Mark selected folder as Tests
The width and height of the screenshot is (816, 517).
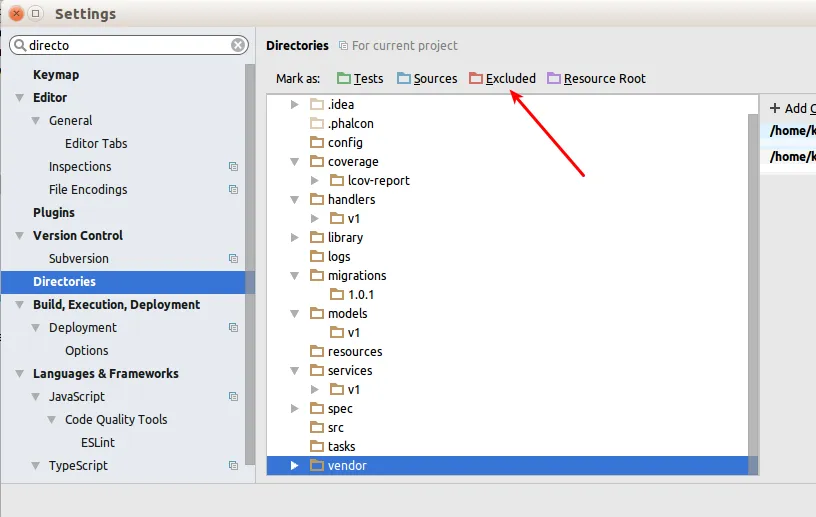(x=360, y=79)
